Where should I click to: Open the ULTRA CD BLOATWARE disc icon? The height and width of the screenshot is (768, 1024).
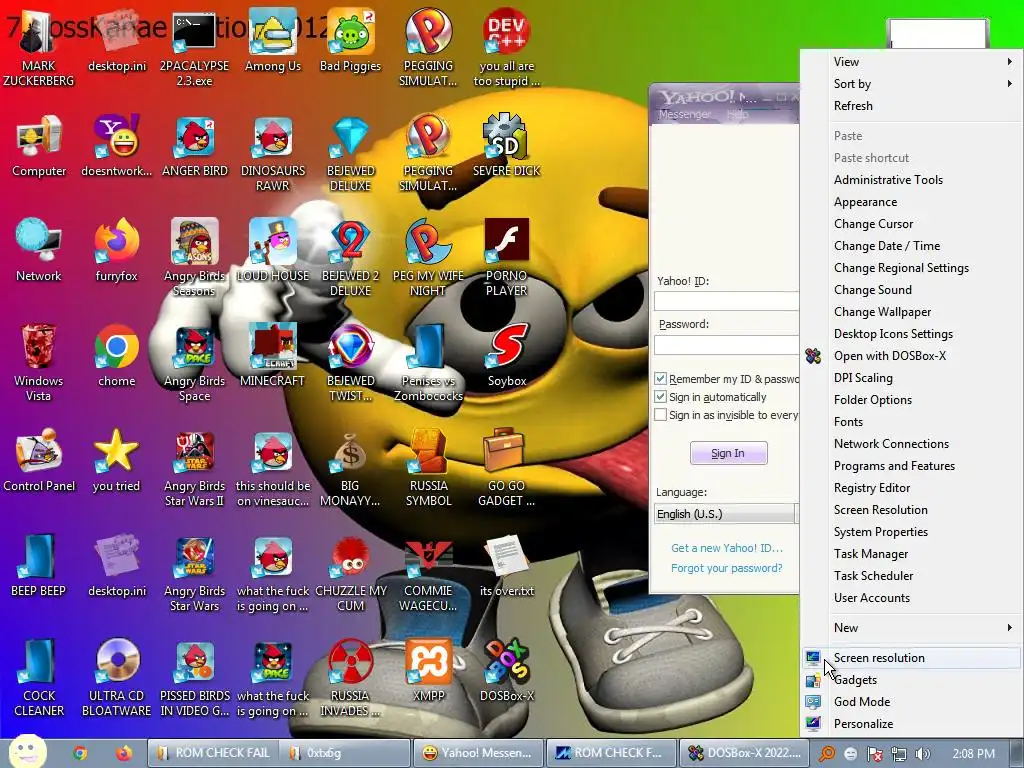click(117, 679)
